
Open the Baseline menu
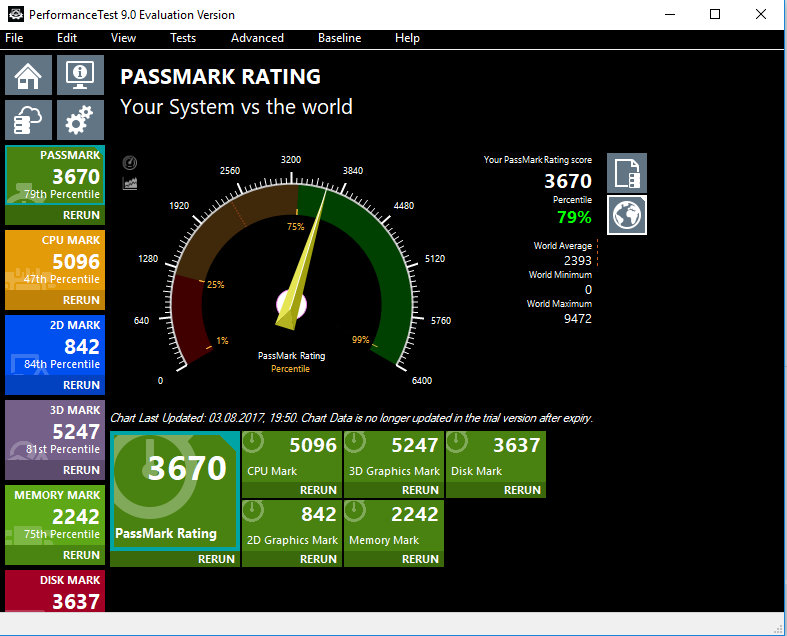click(x=339, y=38)
